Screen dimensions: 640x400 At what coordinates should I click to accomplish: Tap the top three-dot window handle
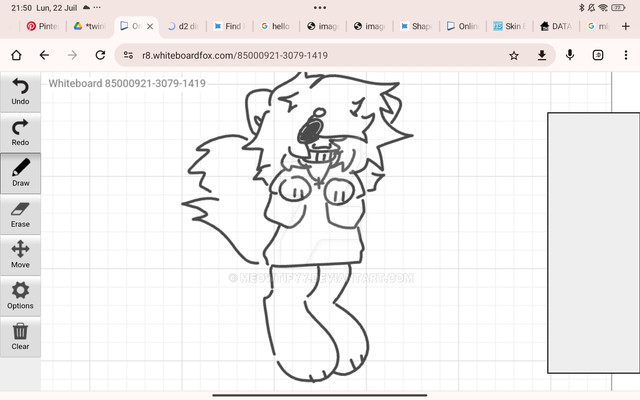pyautogui.click(x=320, y=7)
